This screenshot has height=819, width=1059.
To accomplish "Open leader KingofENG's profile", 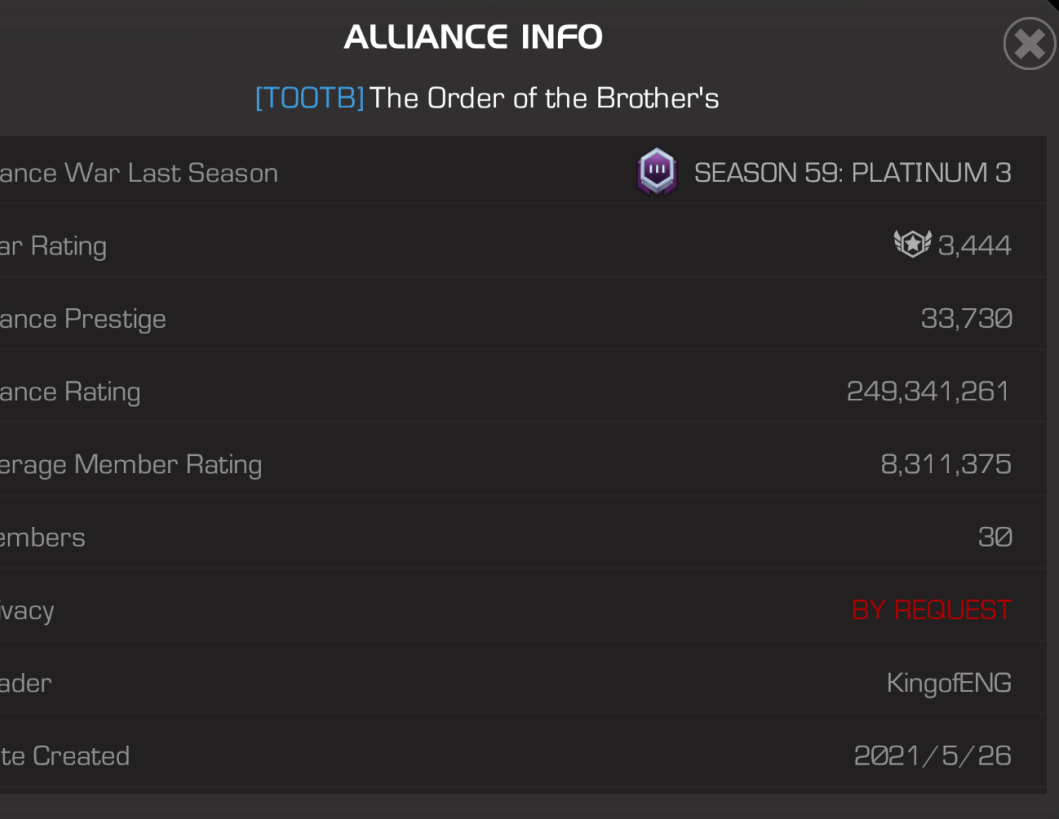I will tap(949, 683).
